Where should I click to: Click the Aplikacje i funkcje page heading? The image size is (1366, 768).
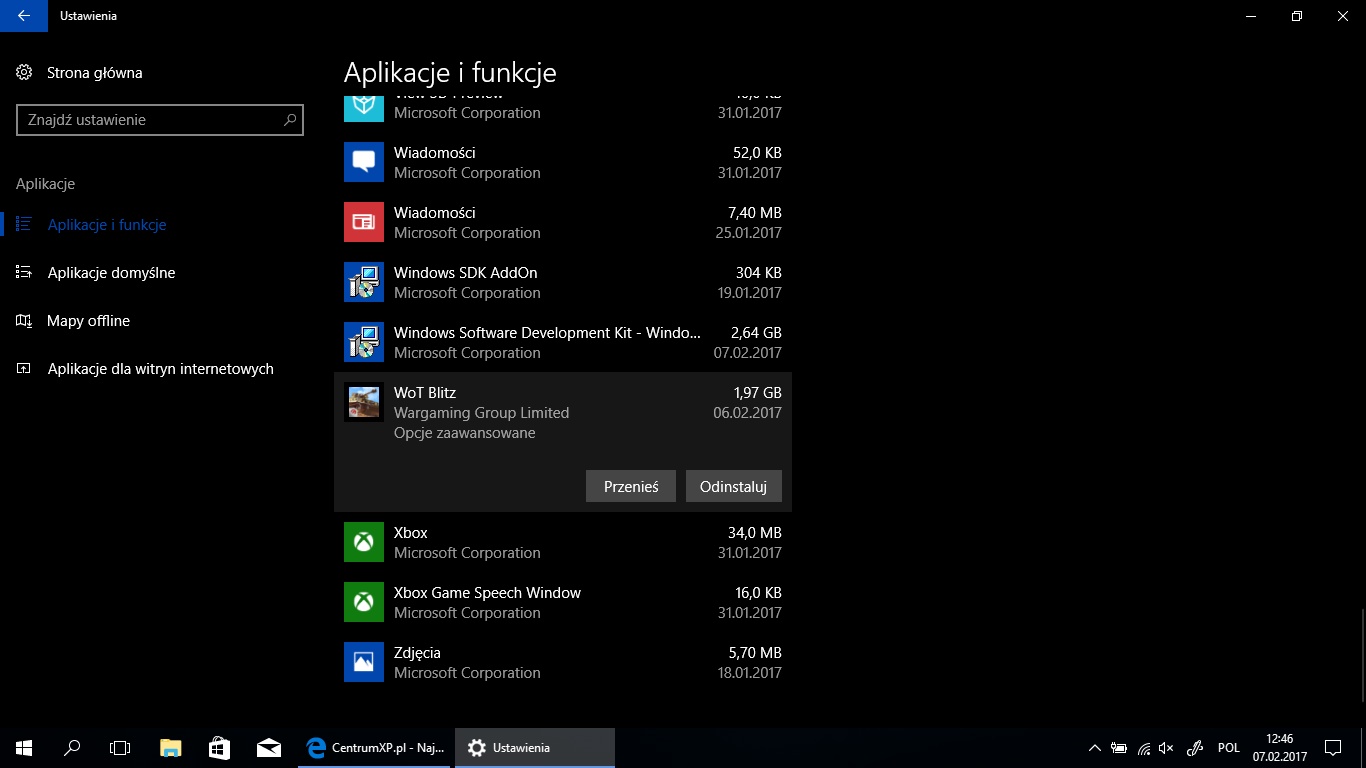[450, 72]
